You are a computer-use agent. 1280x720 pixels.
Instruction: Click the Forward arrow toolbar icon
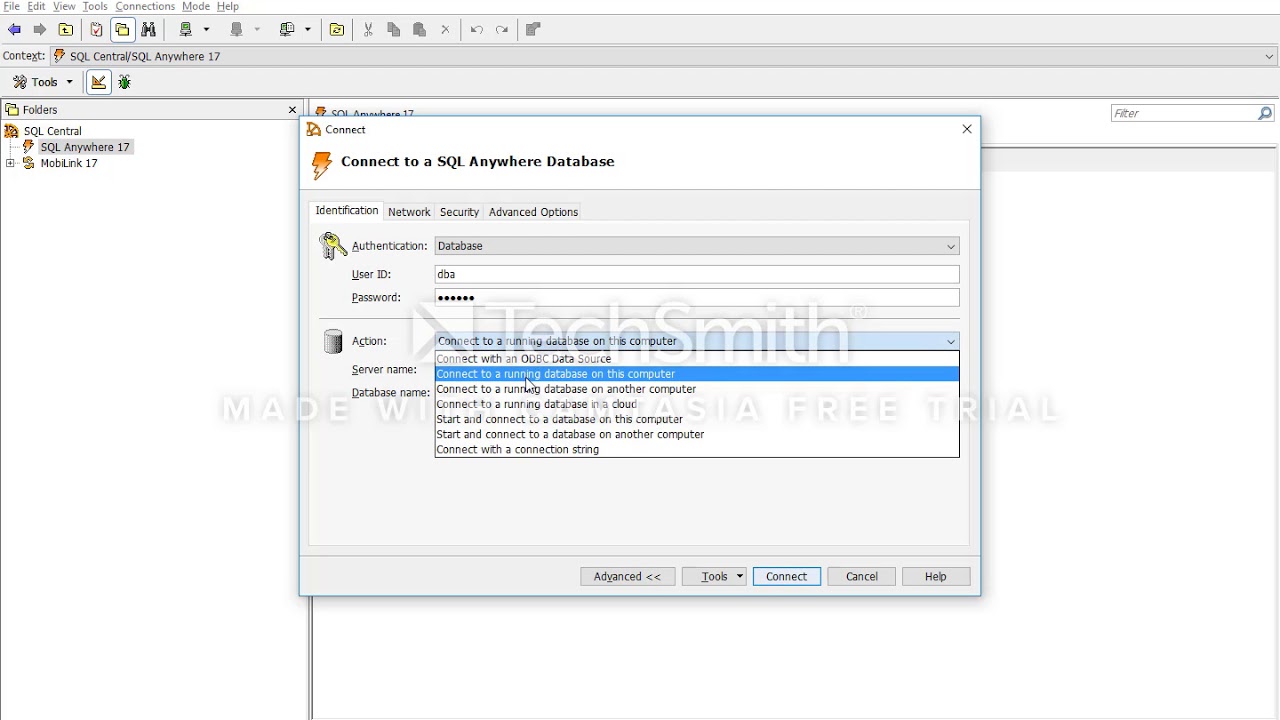click(x=40, y=30)
